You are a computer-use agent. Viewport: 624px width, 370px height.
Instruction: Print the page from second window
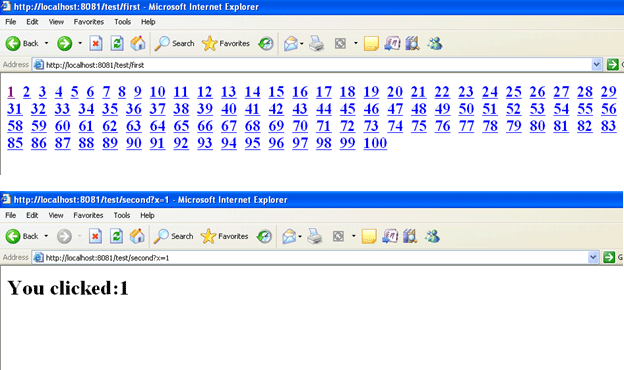point(315,236)
